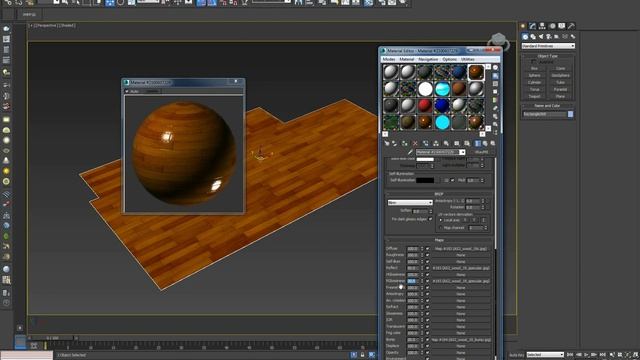The image size is (640, 360).
Task: Select Systems category icon in Create panel
Action: (x=573, y=36)
